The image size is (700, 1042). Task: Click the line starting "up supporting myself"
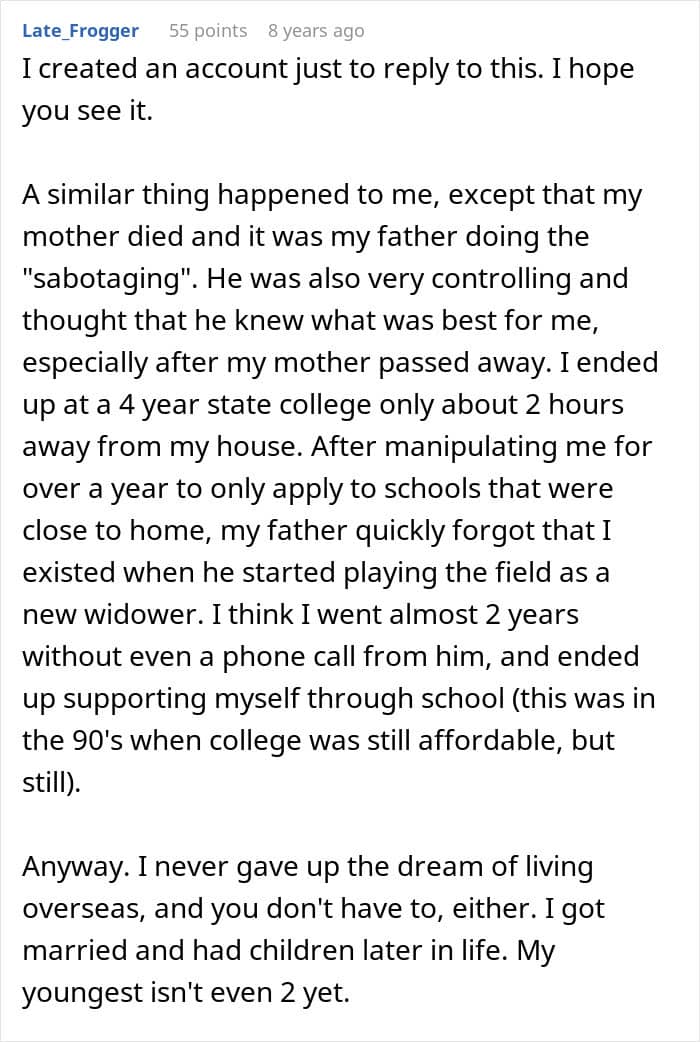pyautogui.click(x=338, y=698)
